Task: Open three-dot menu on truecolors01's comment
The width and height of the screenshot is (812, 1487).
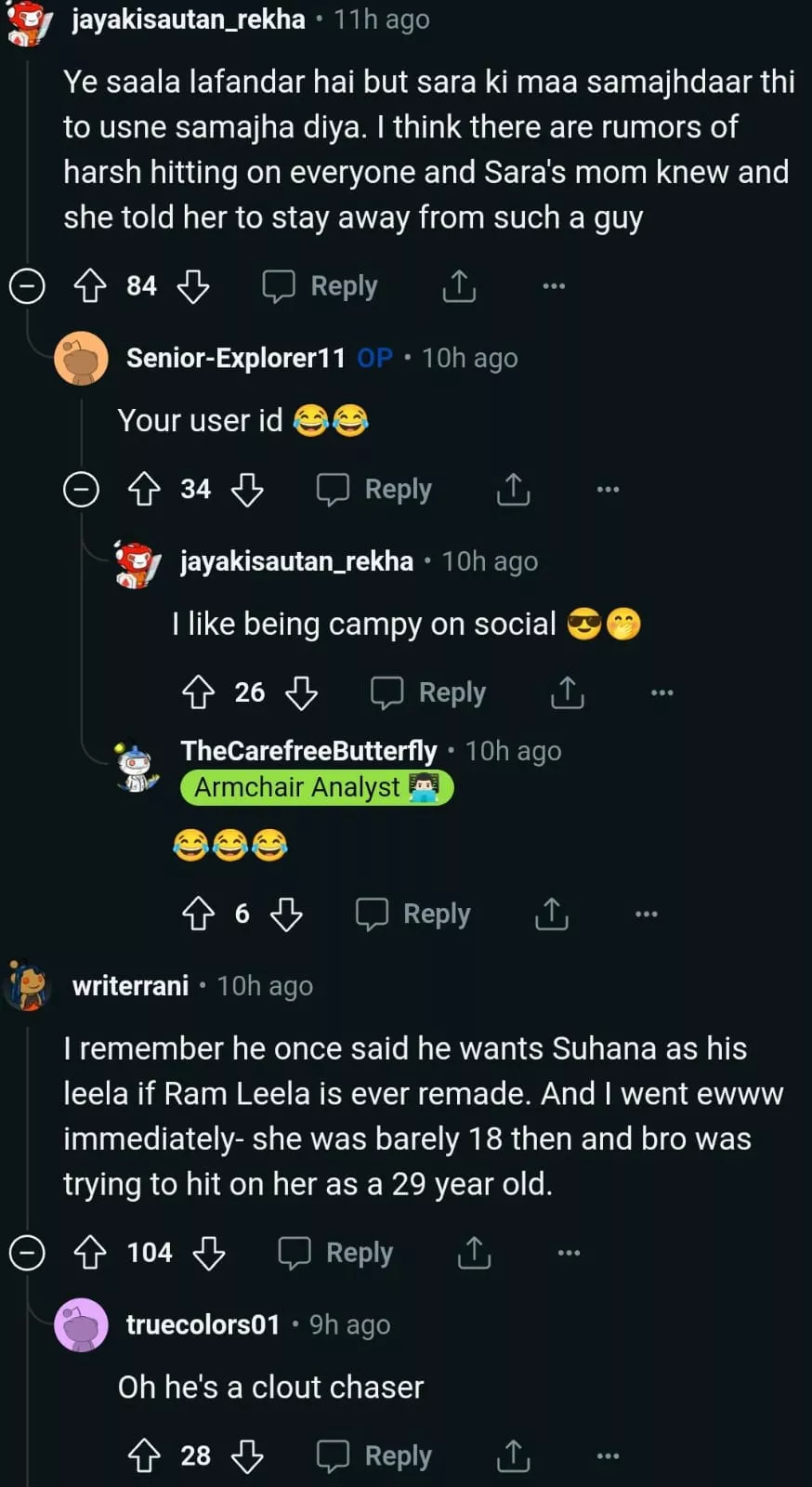Action: [x=608, y=1455]
